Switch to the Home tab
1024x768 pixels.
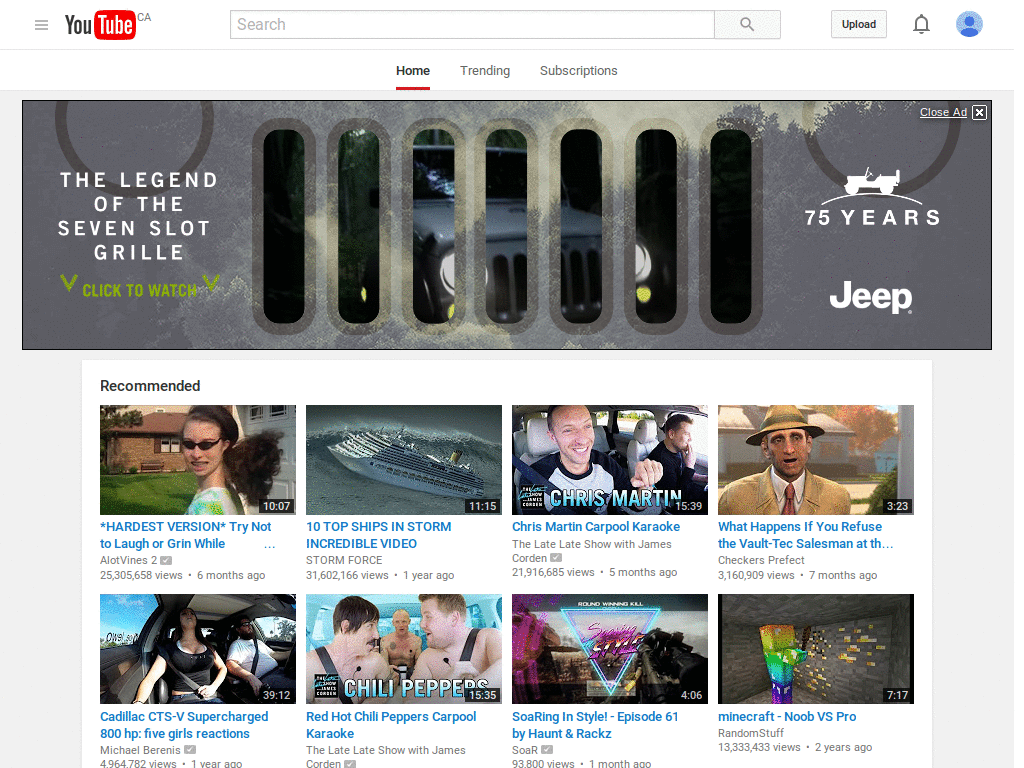[413, 71]
